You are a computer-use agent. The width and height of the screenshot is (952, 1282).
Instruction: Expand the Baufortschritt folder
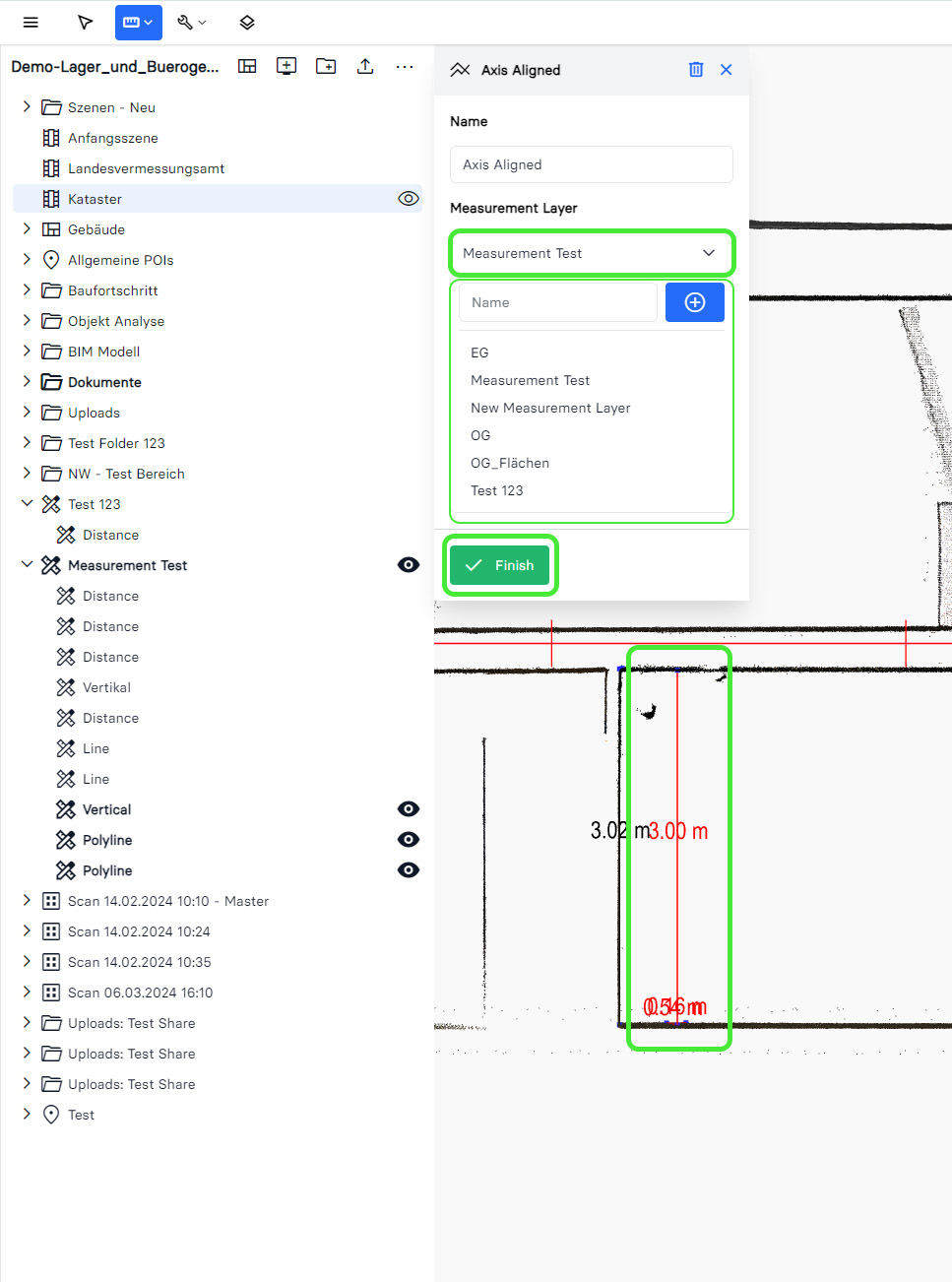click(27, 290)
